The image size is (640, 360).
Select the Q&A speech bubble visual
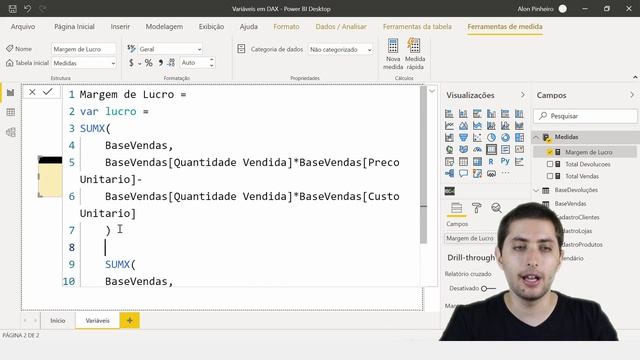[463, 173]
